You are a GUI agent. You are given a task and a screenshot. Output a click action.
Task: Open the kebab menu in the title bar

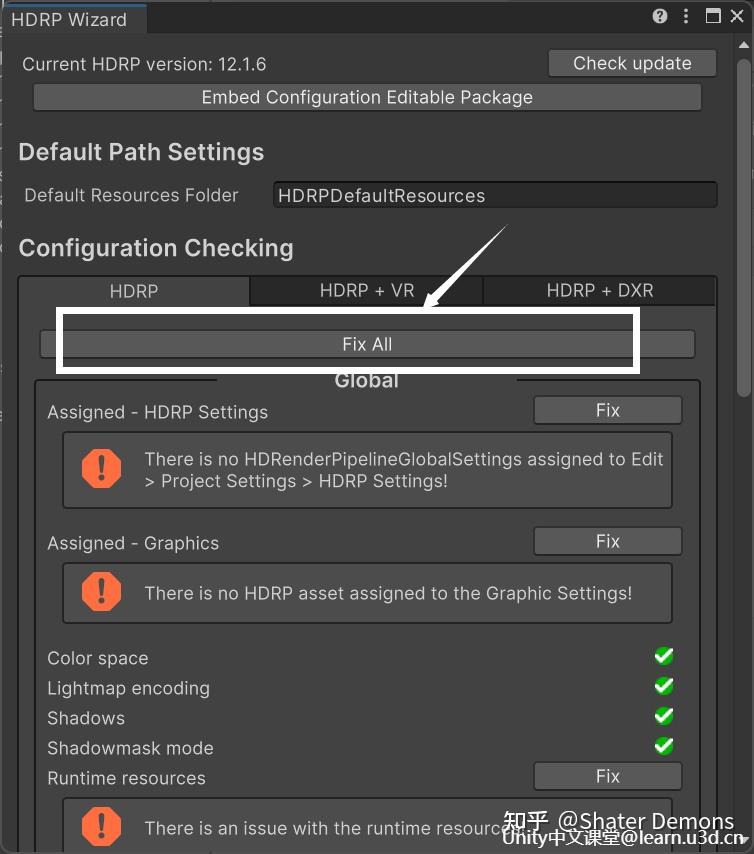[x=688, y=16]
